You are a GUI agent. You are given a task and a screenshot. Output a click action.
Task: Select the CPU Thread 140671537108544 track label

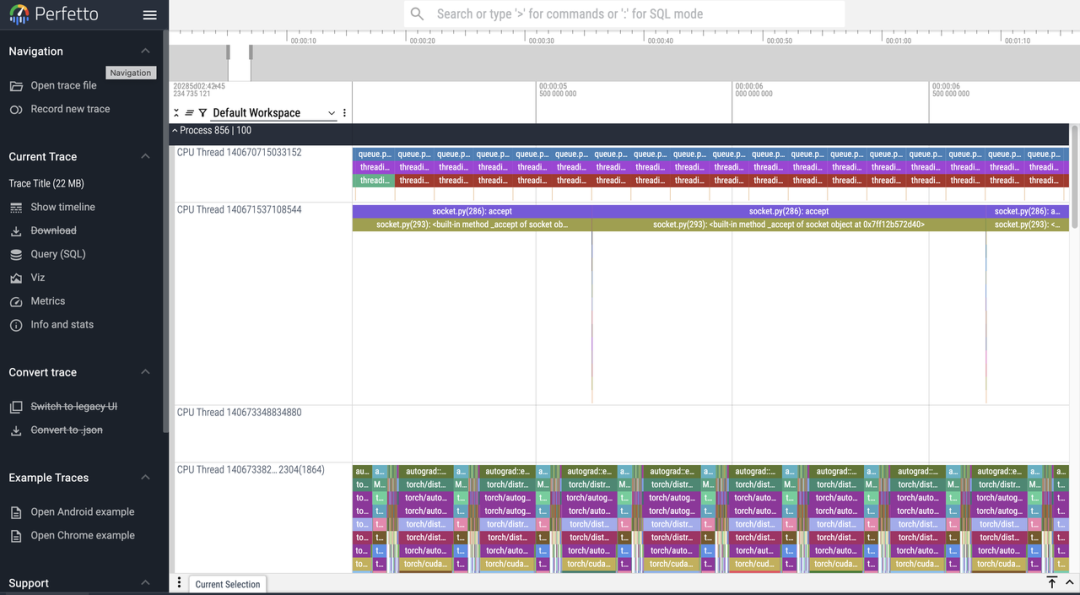[239, 209]
